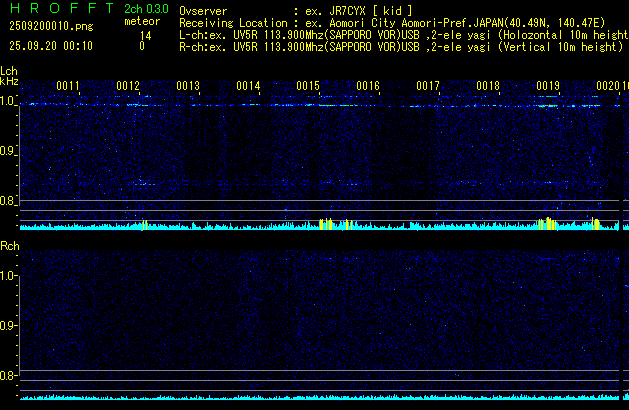
Task: Click the 0019 time marker
Action: [x=548, y=87]
